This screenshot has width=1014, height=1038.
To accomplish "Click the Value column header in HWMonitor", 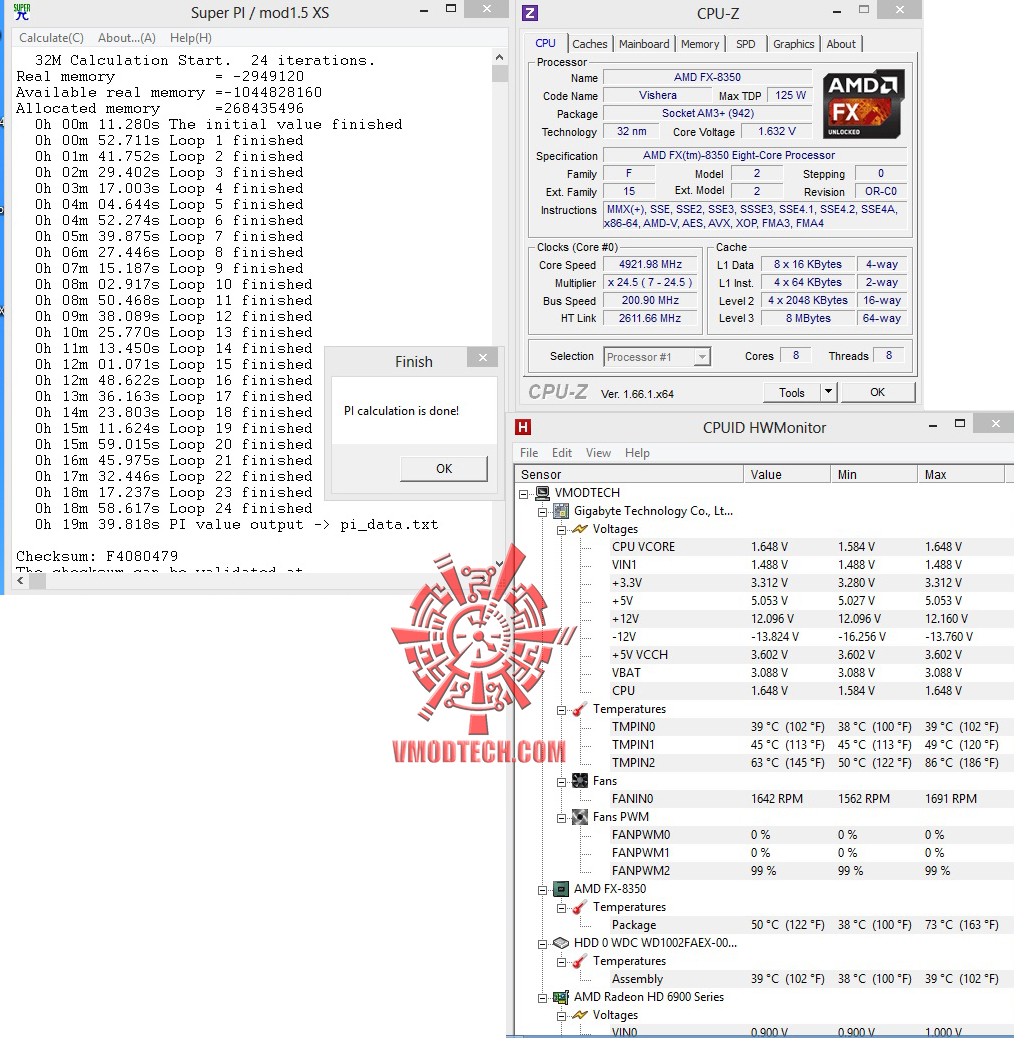I will [787, 474].
